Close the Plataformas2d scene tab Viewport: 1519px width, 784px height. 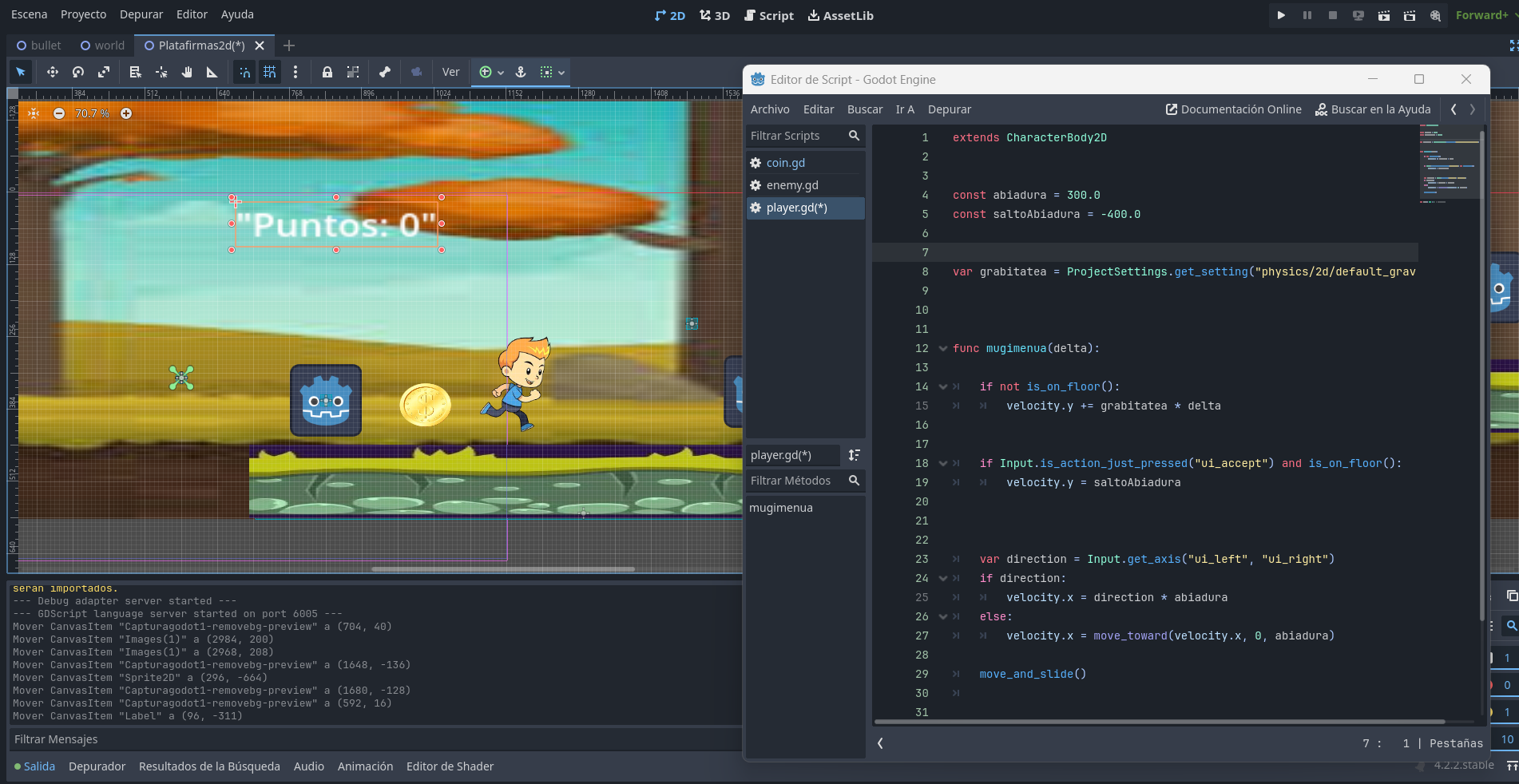[260, 46]
